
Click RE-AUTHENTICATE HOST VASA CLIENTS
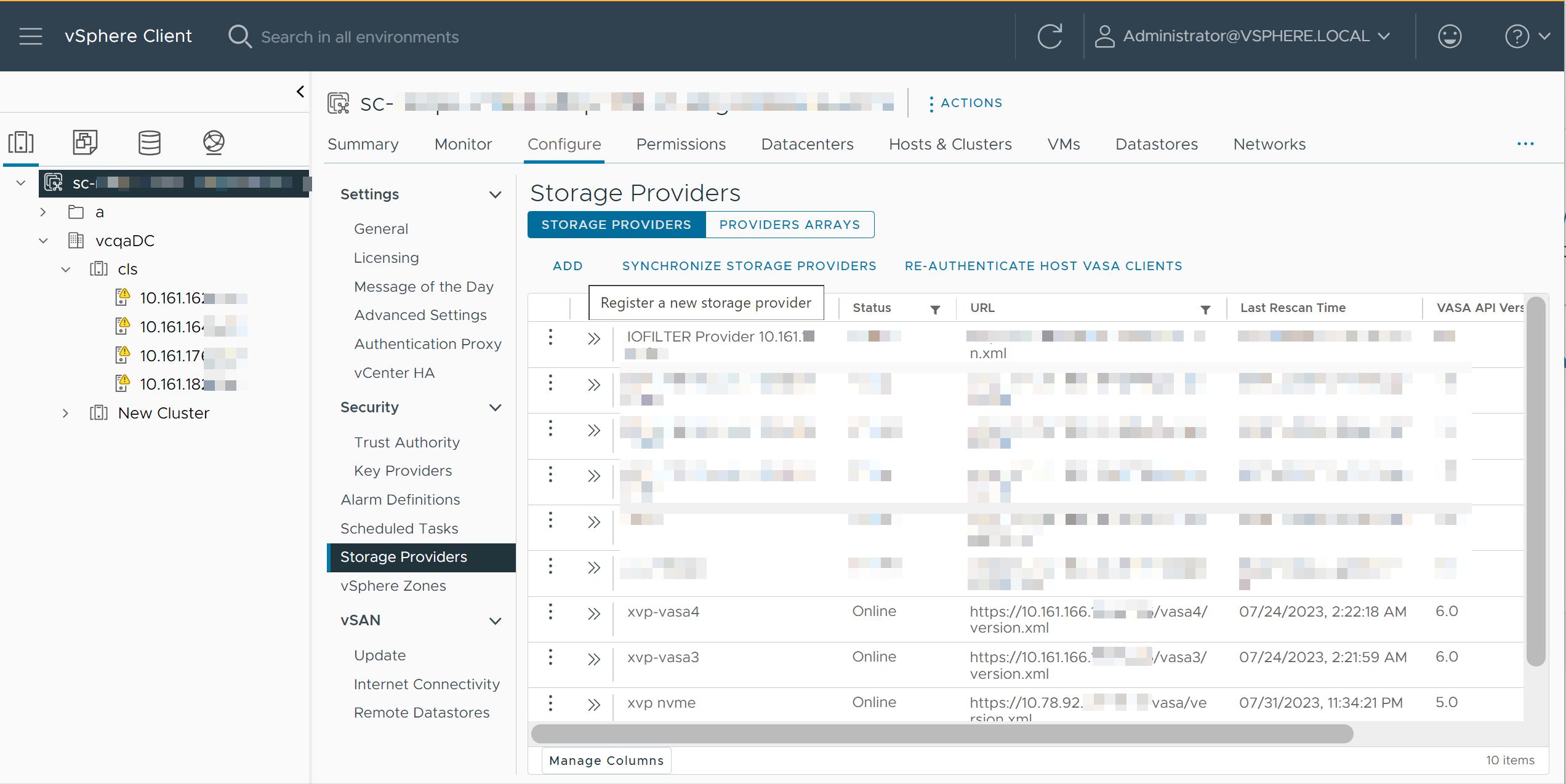[1043, 266]
